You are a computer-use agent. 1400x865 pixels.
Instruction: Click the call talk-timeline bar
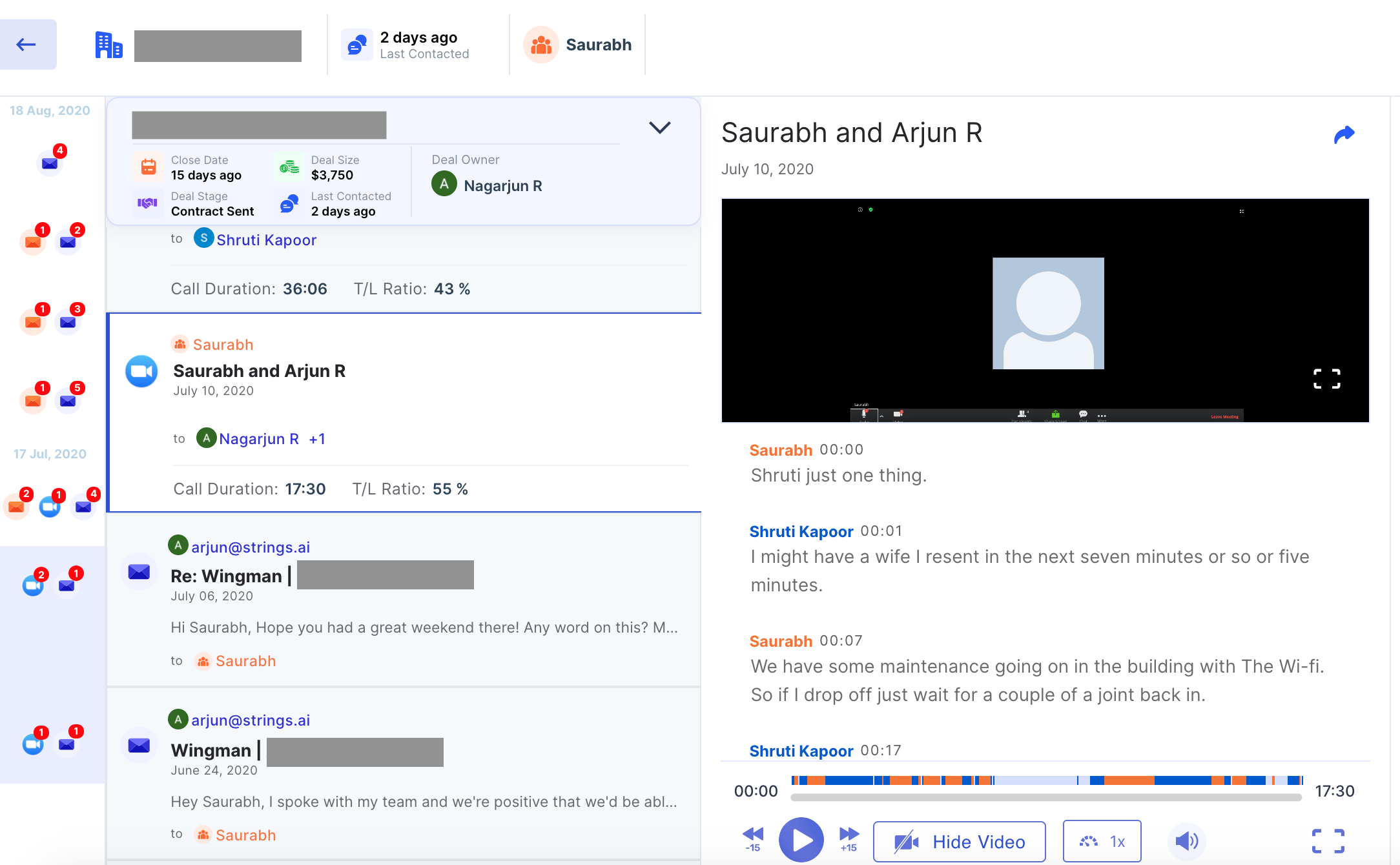point(1046,780)
